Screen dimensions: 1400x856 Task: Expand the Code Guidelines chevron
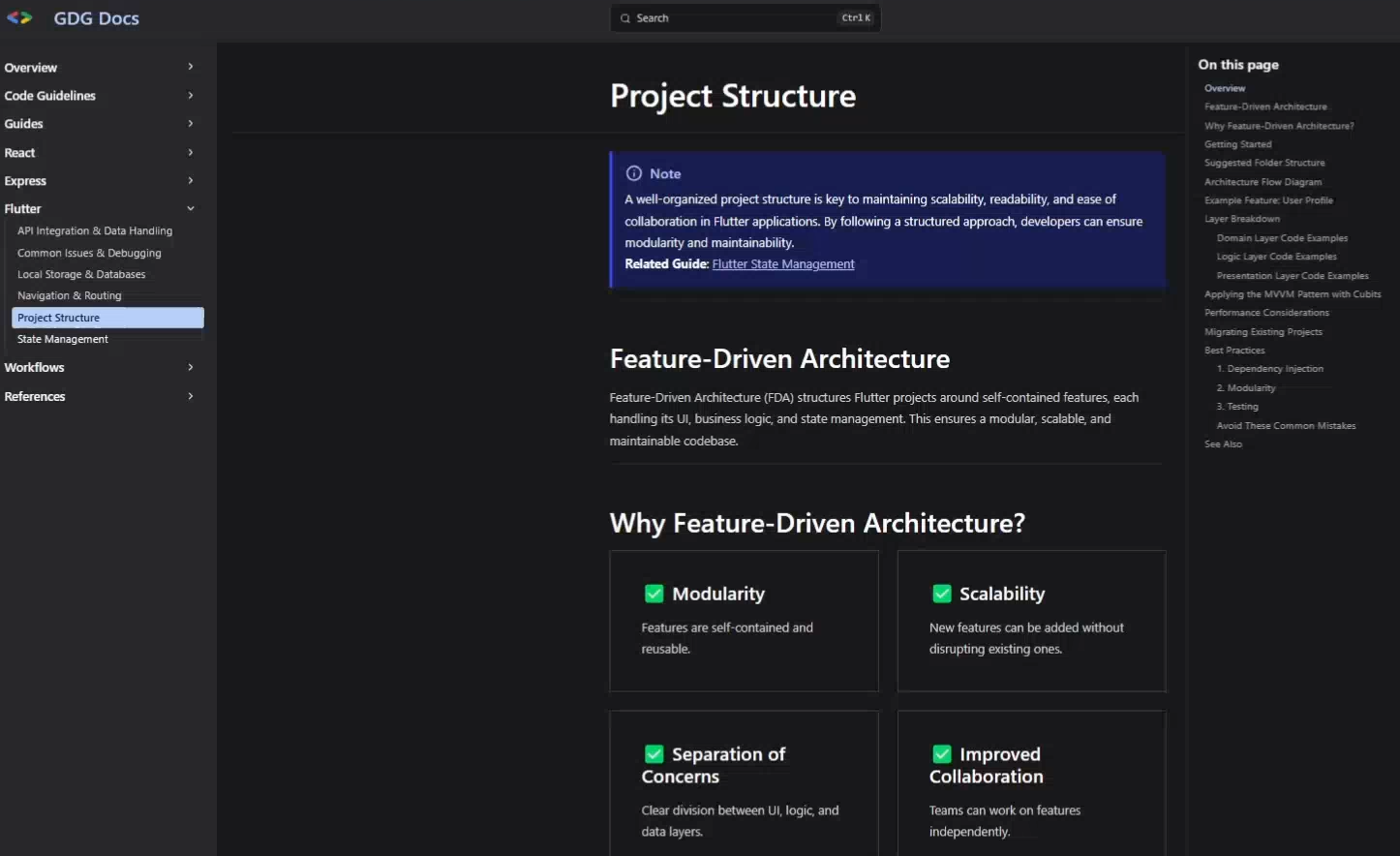(x=191, y=96)
